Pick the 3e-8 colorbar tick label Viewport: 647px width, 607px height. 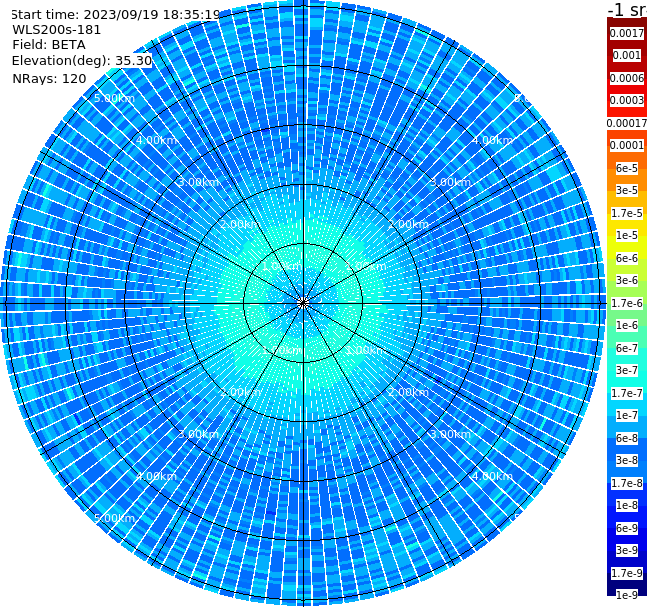(627, 460)
